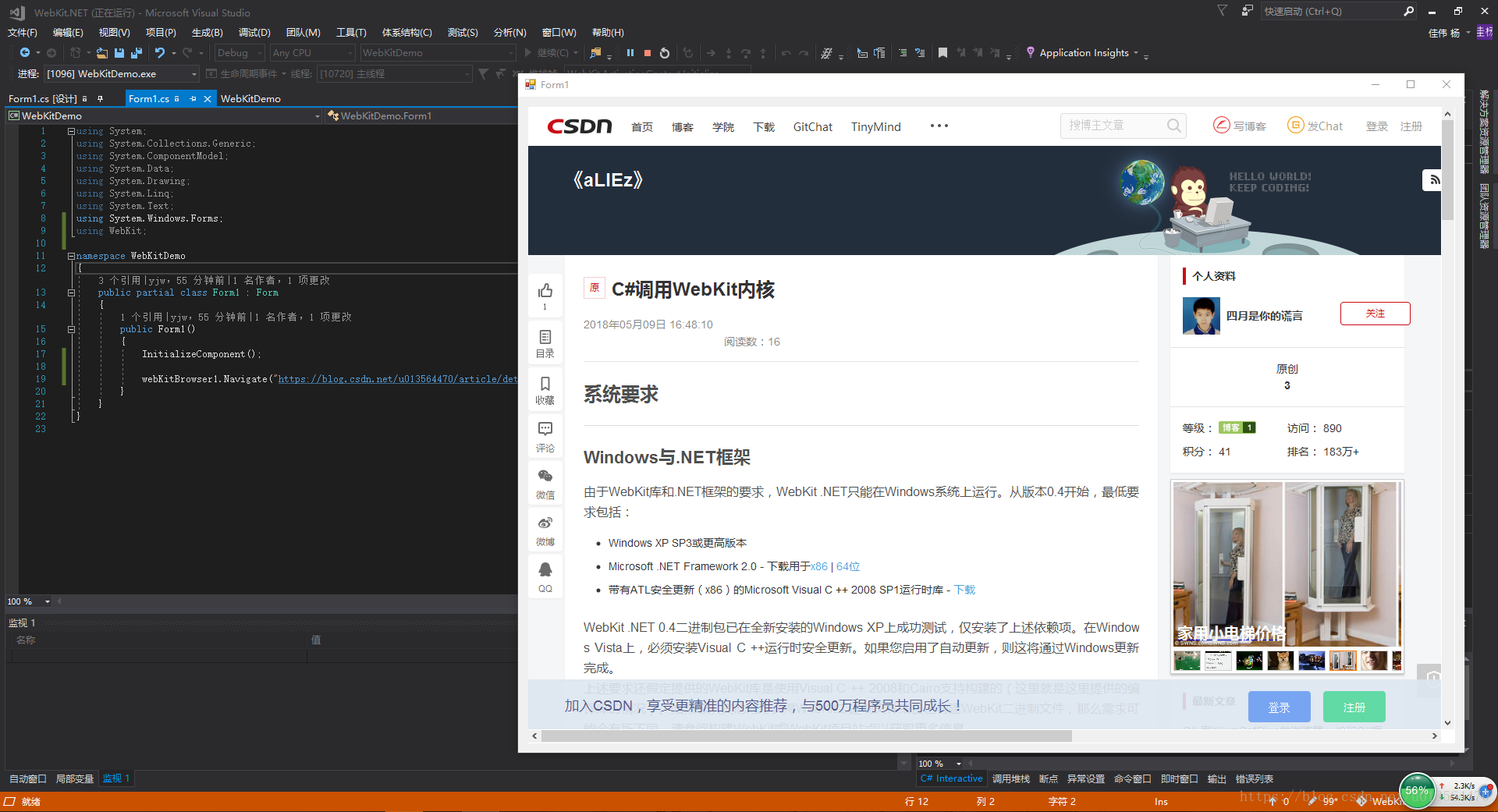Click the 收藏 bookmark icon in article sidebar
The width and height of the screenshot is (1498, 812).
tap(545, 383)
